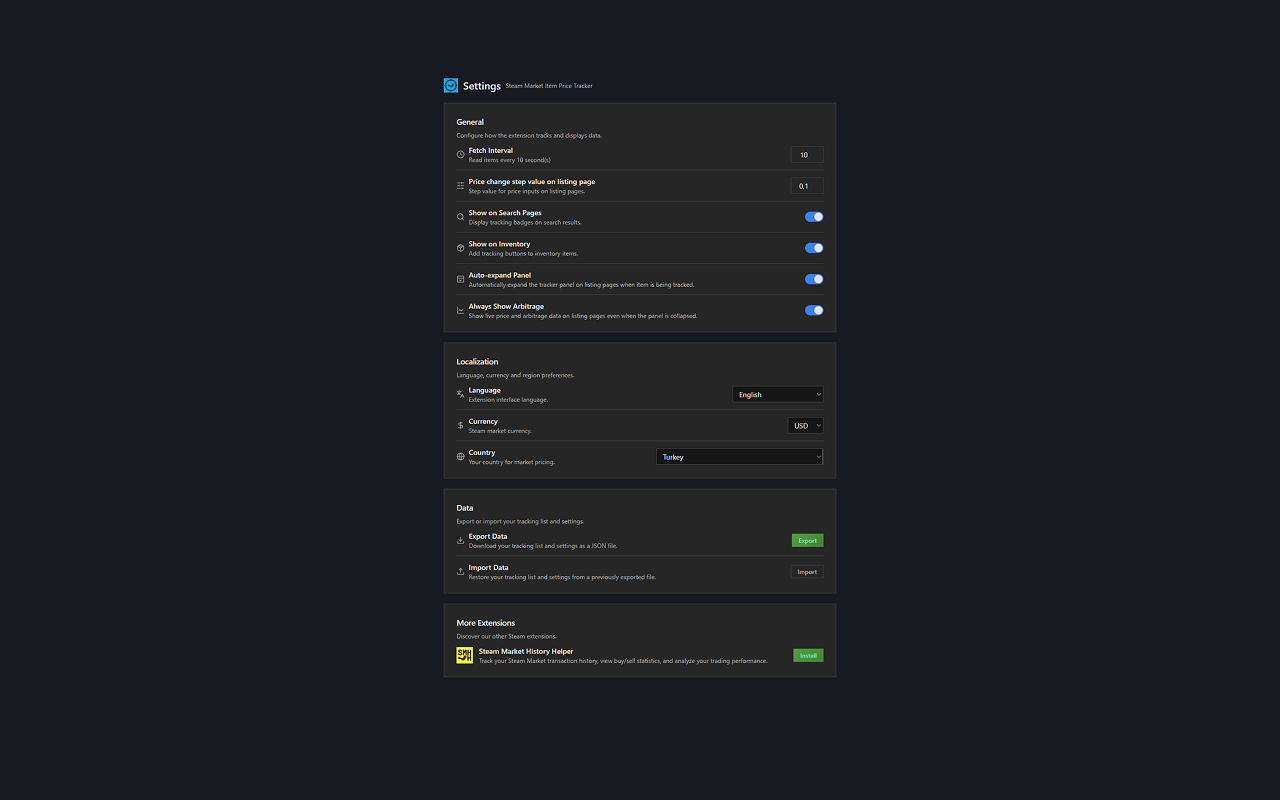The height and width of the screenshot is (800, 1280).
Task: Click the Localization section heading
Action: point(477,362)
